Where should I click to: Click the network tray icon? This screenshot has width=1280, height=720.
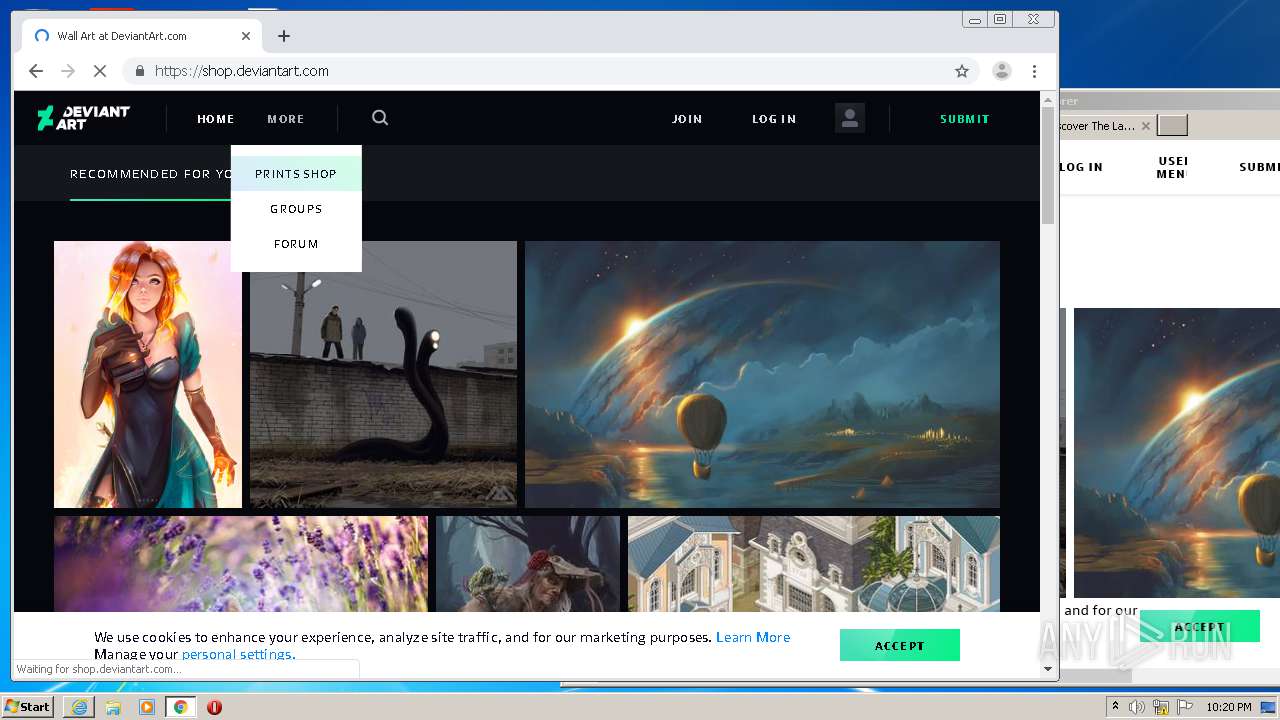(1161, 707)
